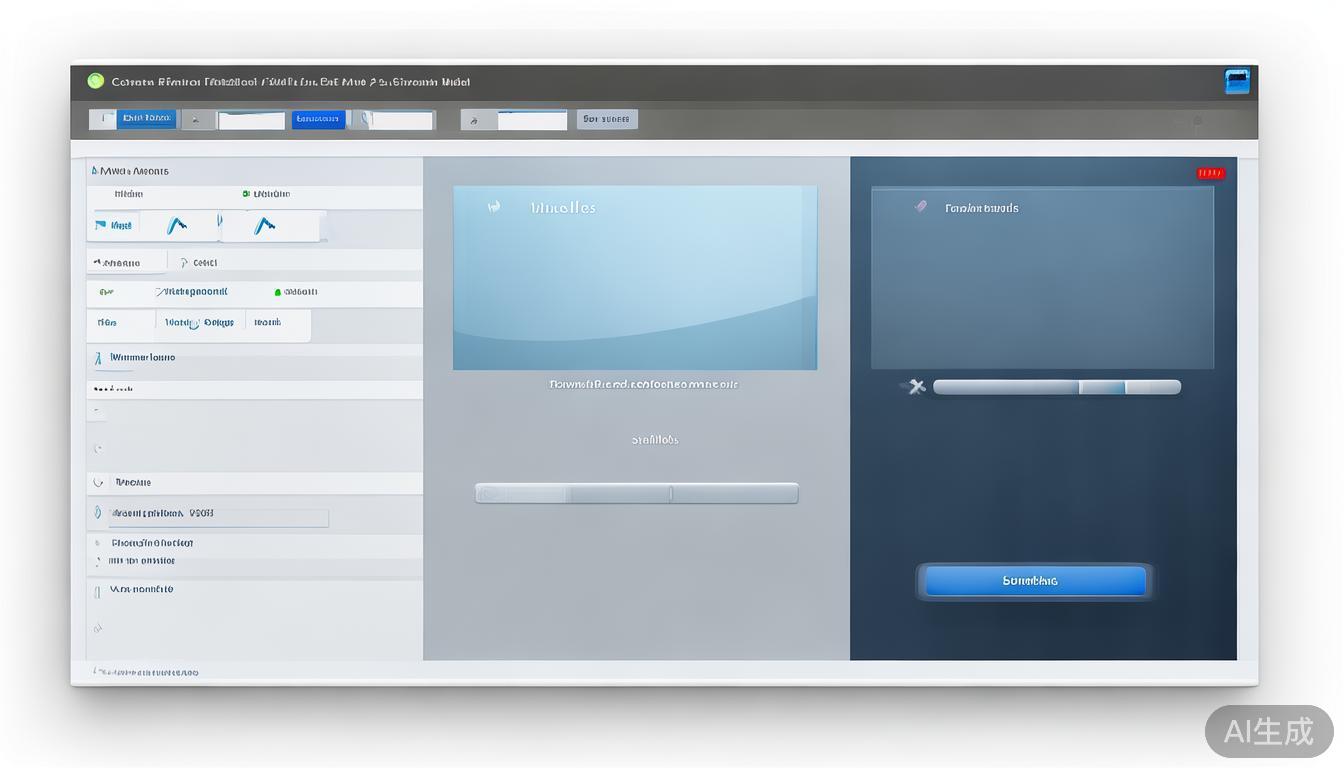Toggle the green checkbox in the sidebar's first row

[246, 194]
